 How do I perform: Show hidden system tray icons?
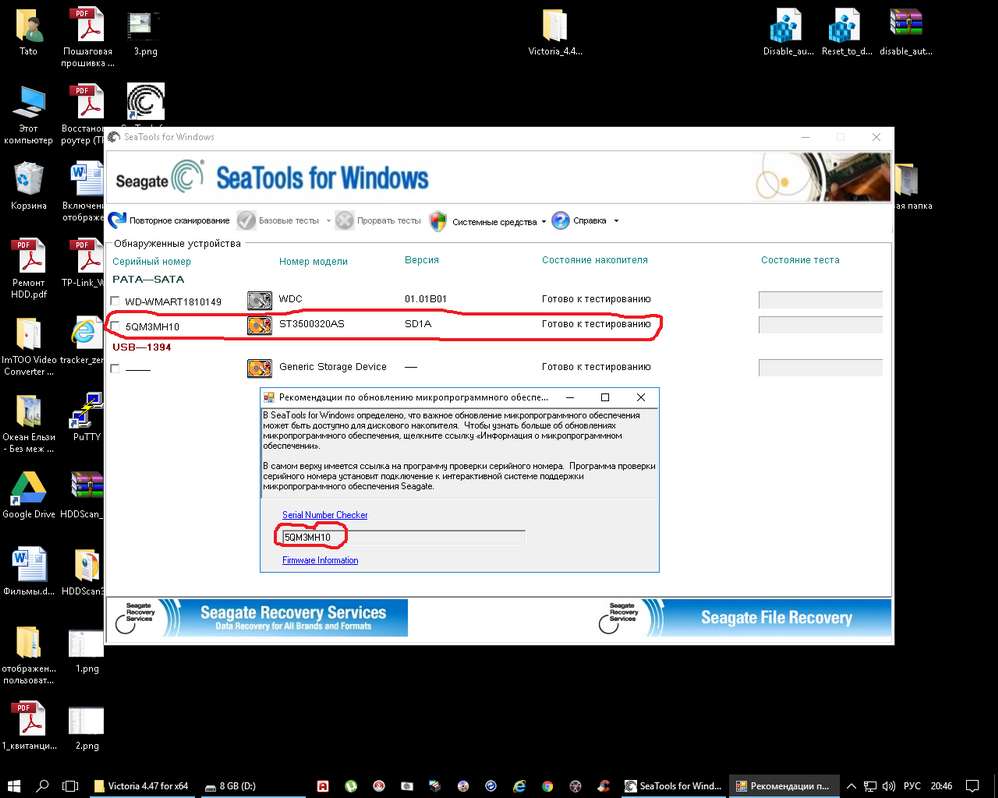tap(851, 786)
